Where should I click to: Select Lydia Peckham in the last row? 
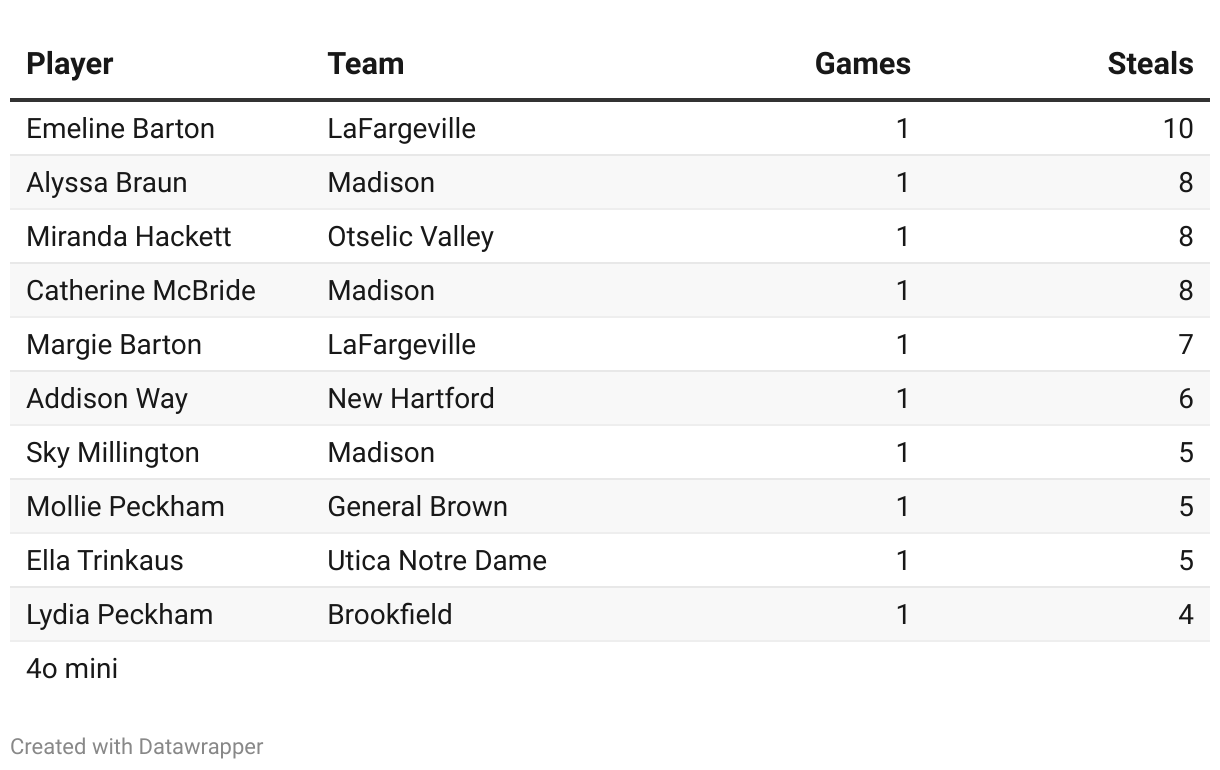coord(120,615)
